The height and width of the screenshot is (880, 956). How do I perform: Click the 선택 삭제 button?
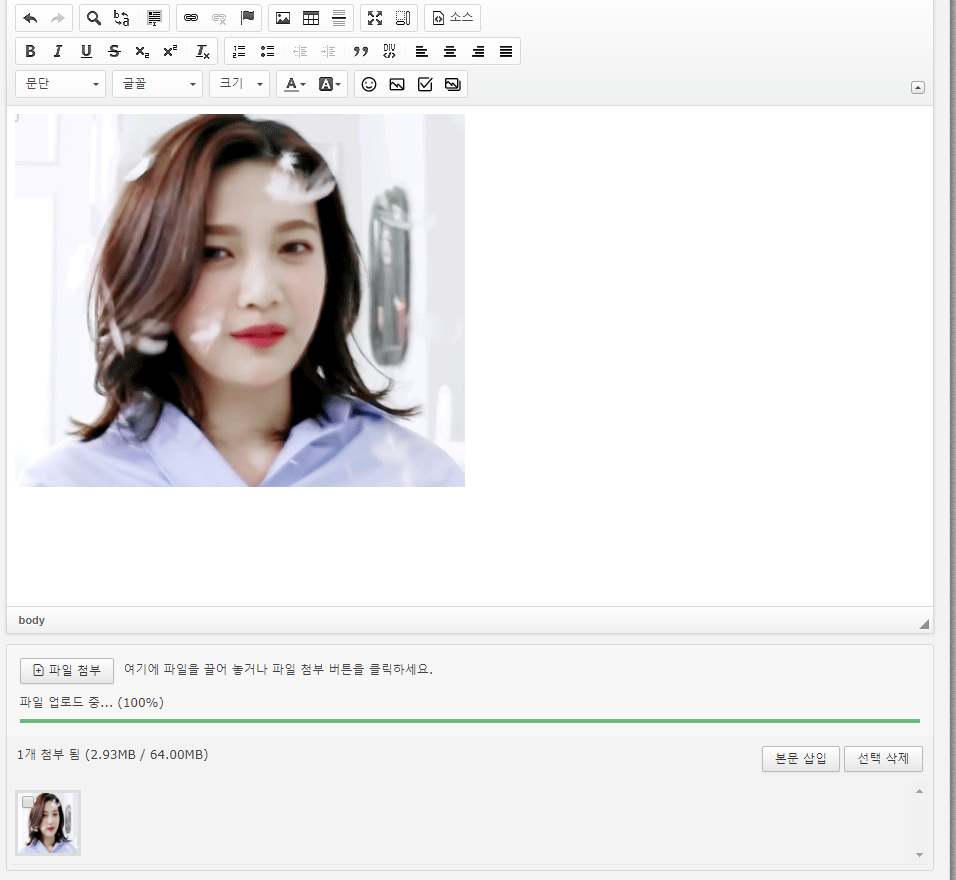[x=883, y=759]
